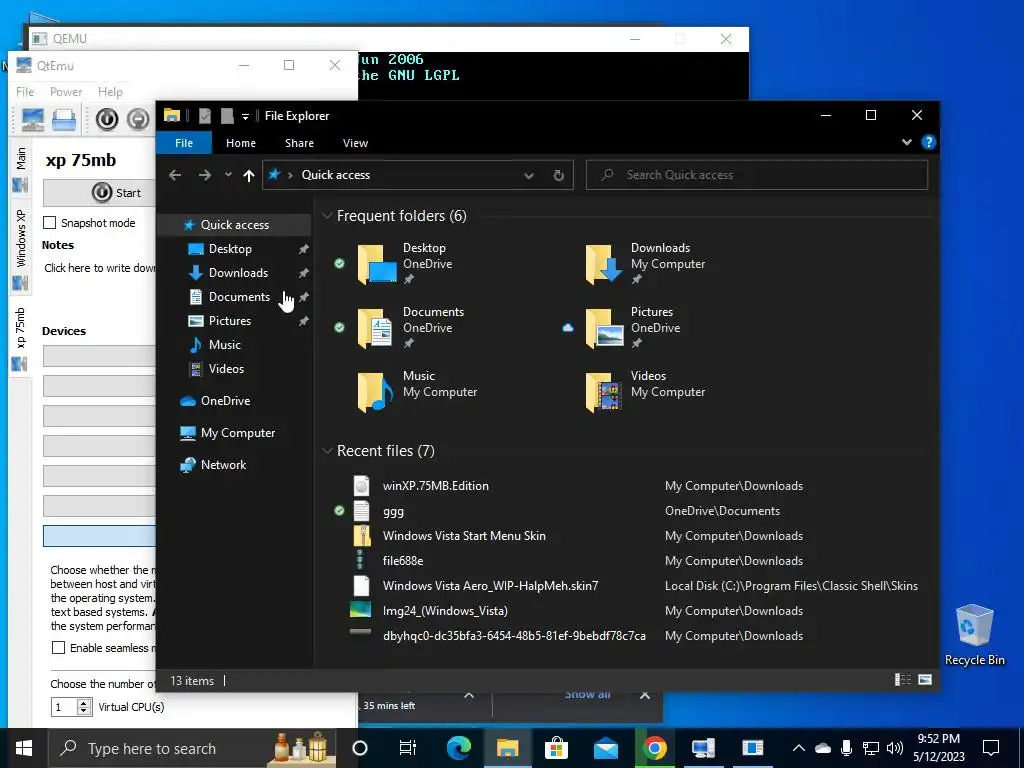
Task: Toggle Enable seamless checkbox in QtEmu
Action: (x=58, y=647)
